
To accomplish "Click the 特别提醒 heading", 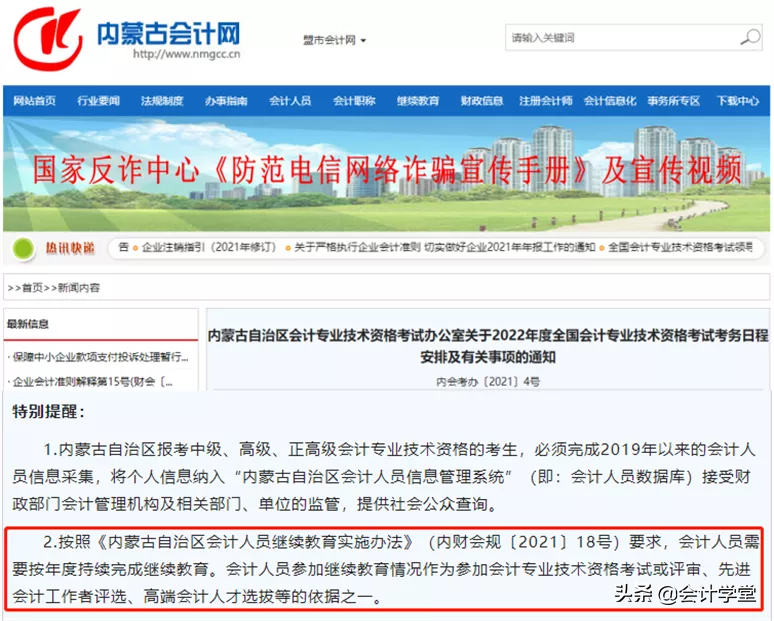I will coord(48,411).
